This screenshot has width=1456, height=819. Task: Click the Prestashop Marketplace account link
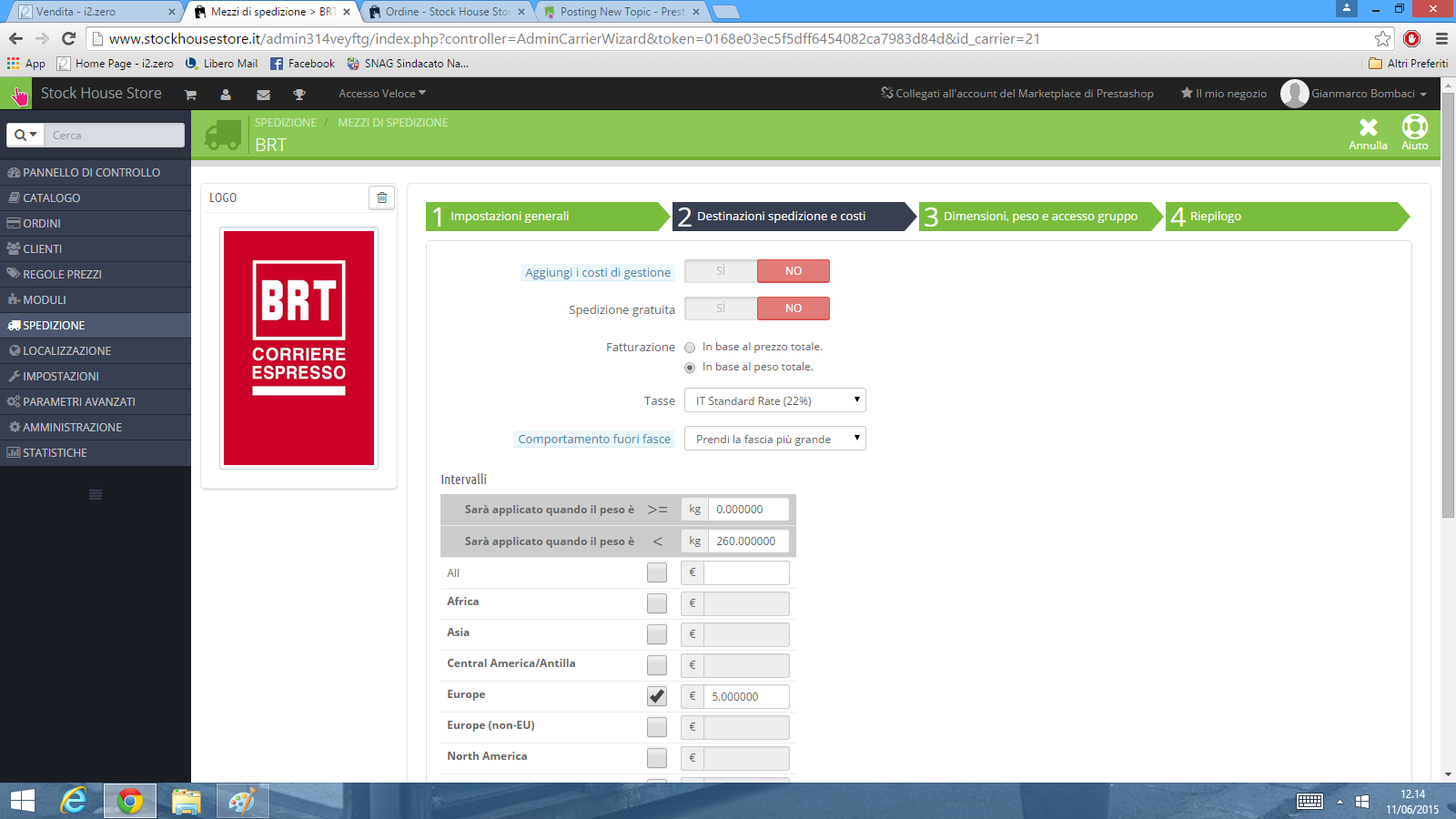coord(1017,94)
